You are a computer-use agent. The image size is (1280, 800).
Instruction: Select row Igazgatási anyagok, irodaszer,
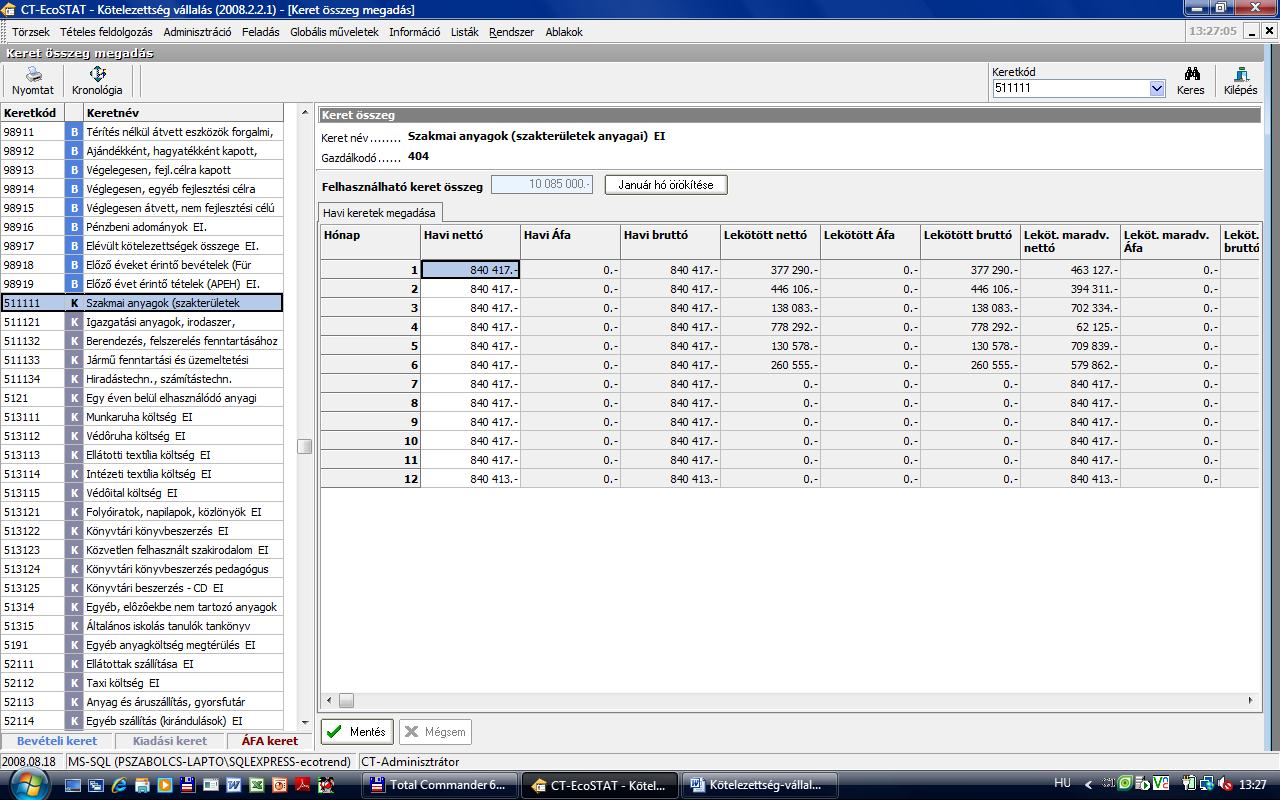click(141, 322)
